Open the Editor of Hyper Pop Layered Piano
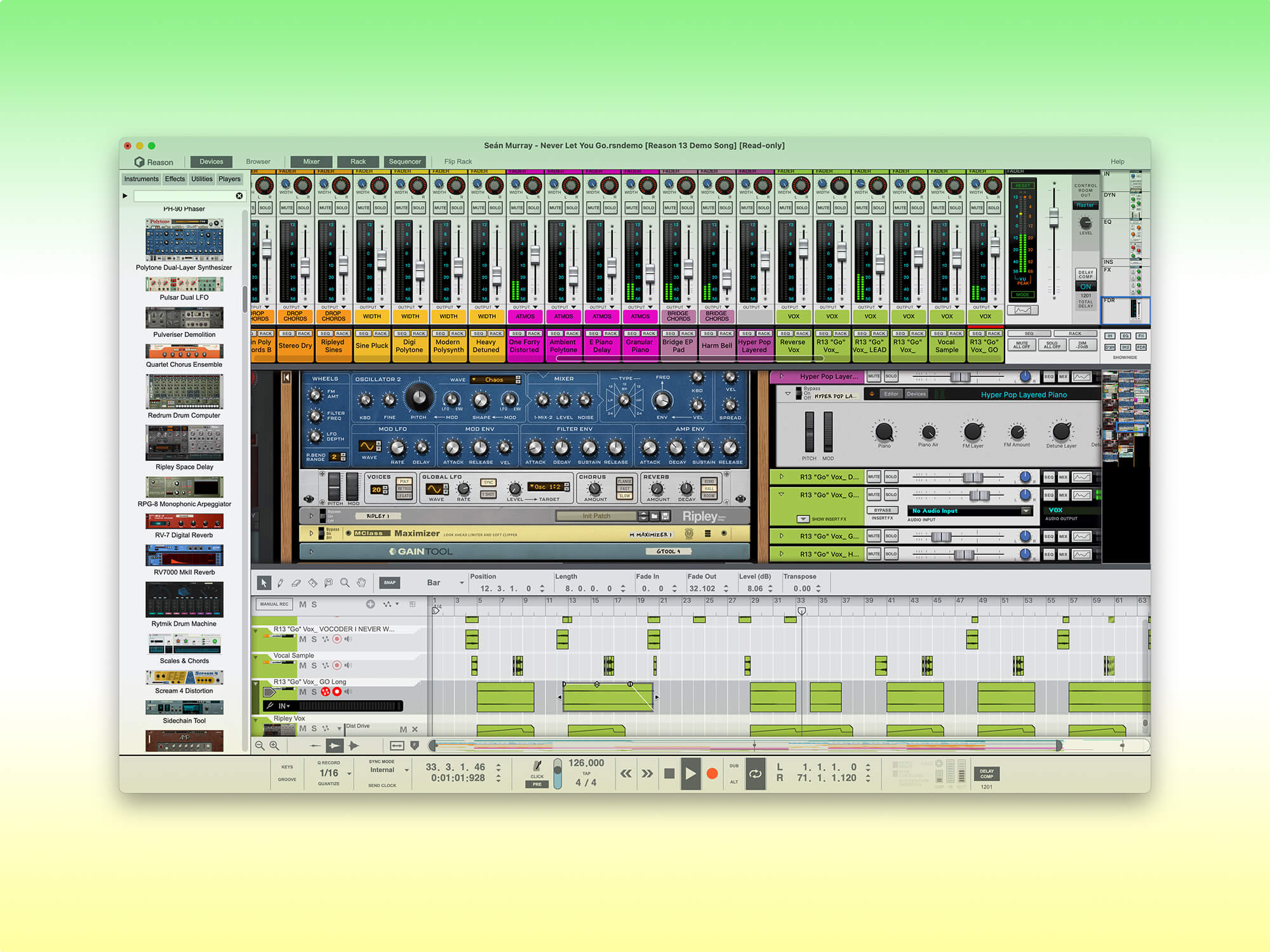1270x952 pixels. [891, 394]
